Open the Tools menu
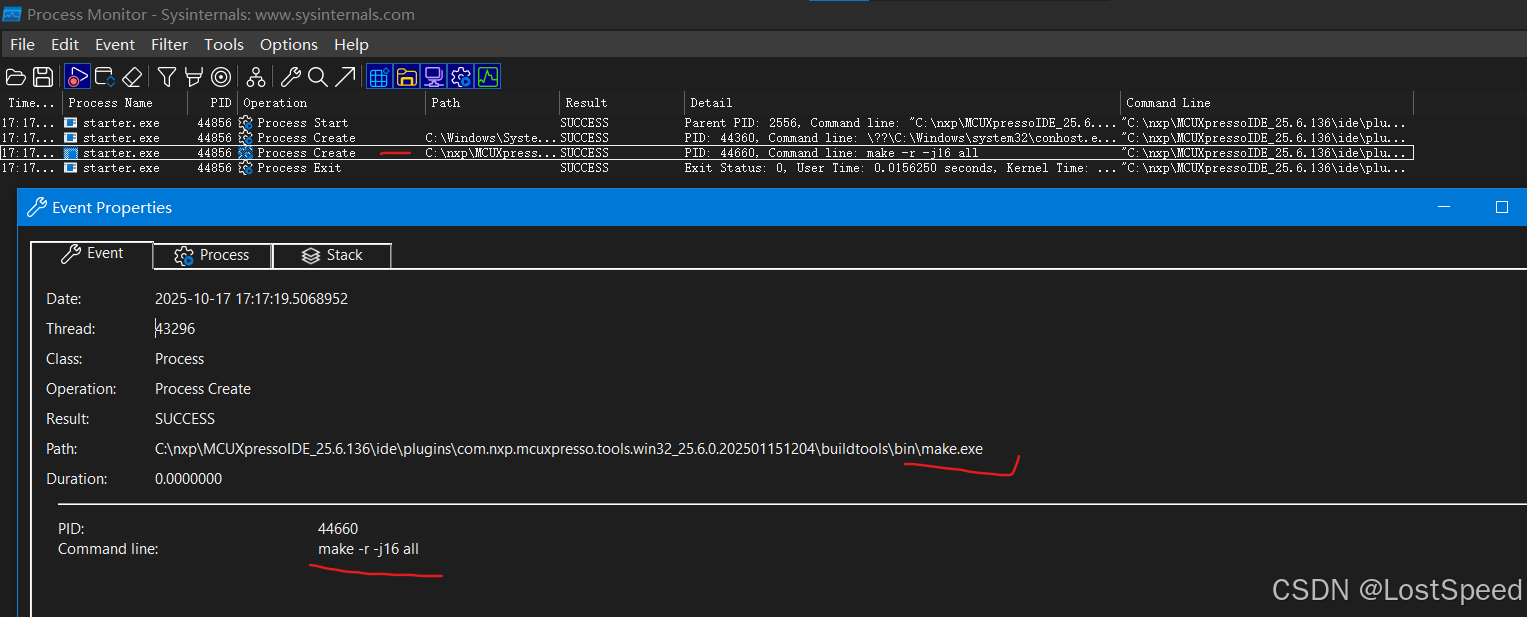 (224, 44)
